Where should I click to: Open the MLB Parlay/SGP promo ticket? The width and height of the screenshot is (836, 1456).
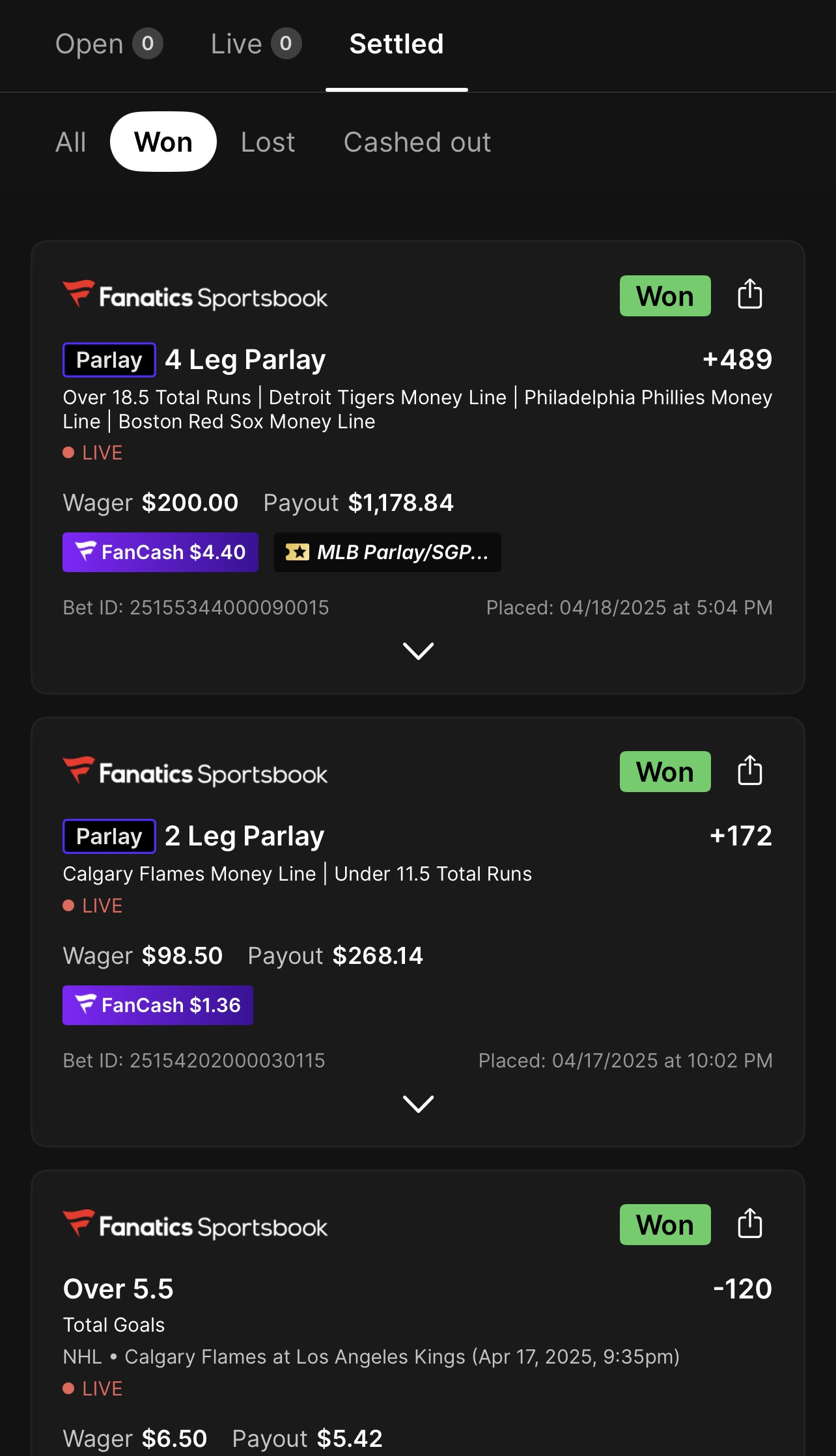click(387, 552)
